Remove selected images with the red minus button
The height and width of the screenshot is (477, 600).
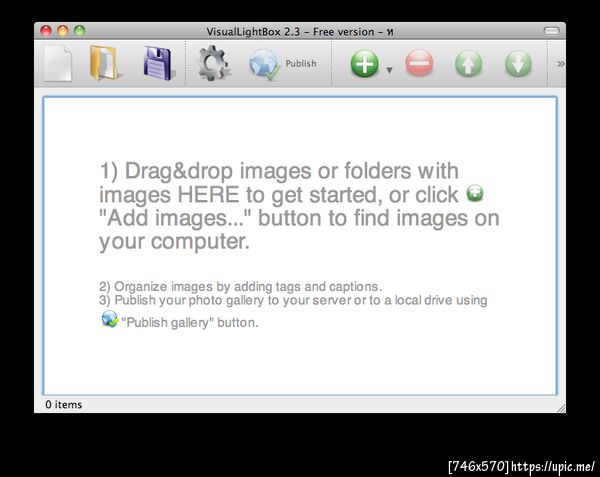point(419,63)
